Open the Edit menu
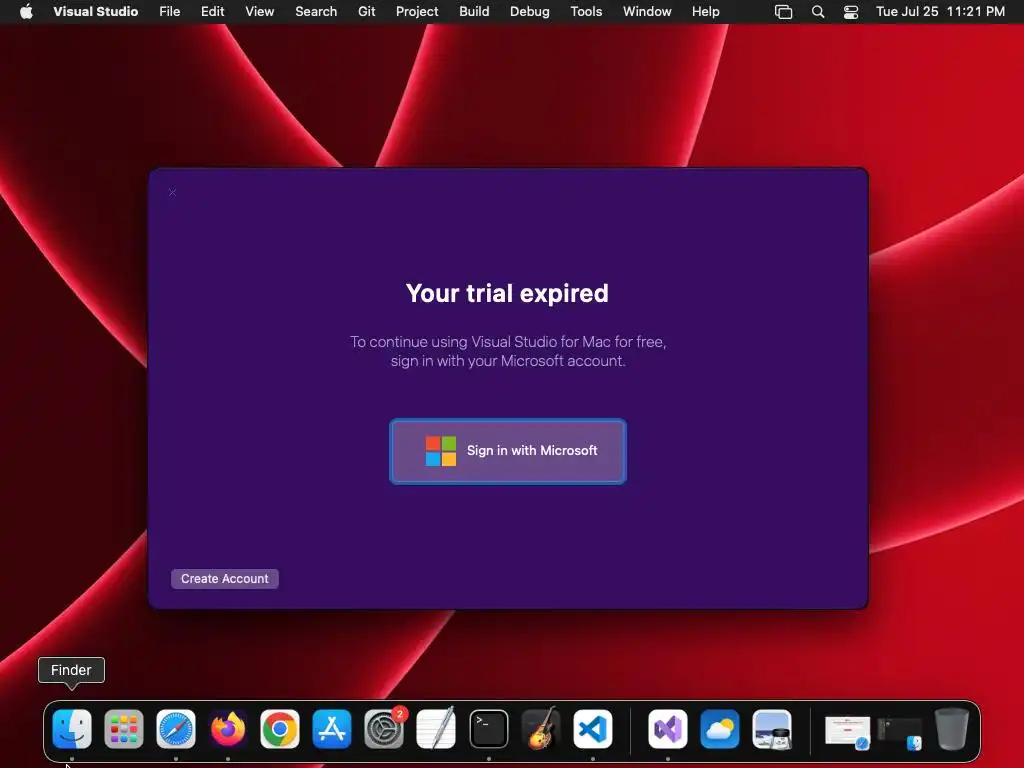 [212, 11]
